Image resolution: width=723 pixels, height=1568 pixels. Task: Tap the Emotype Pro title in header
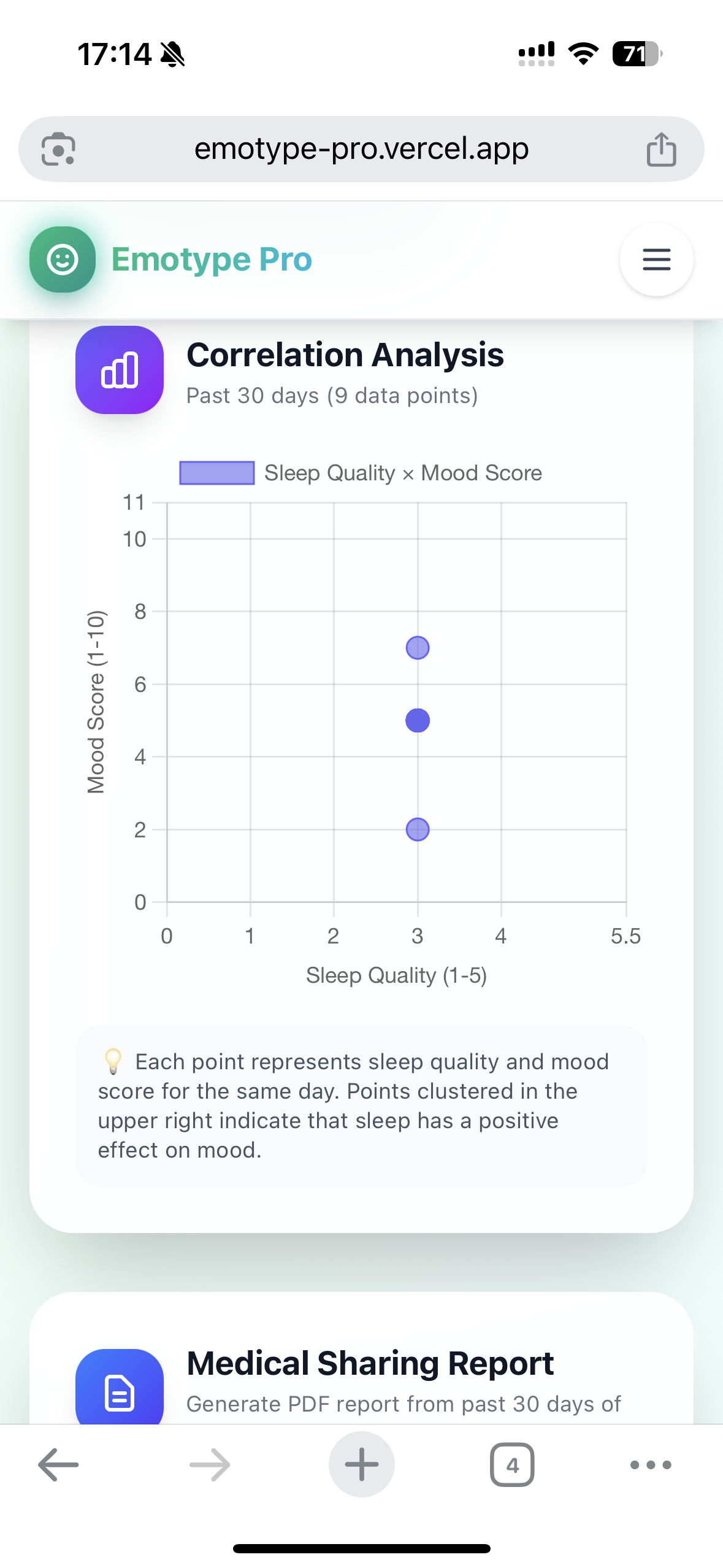tap(212, 259)
